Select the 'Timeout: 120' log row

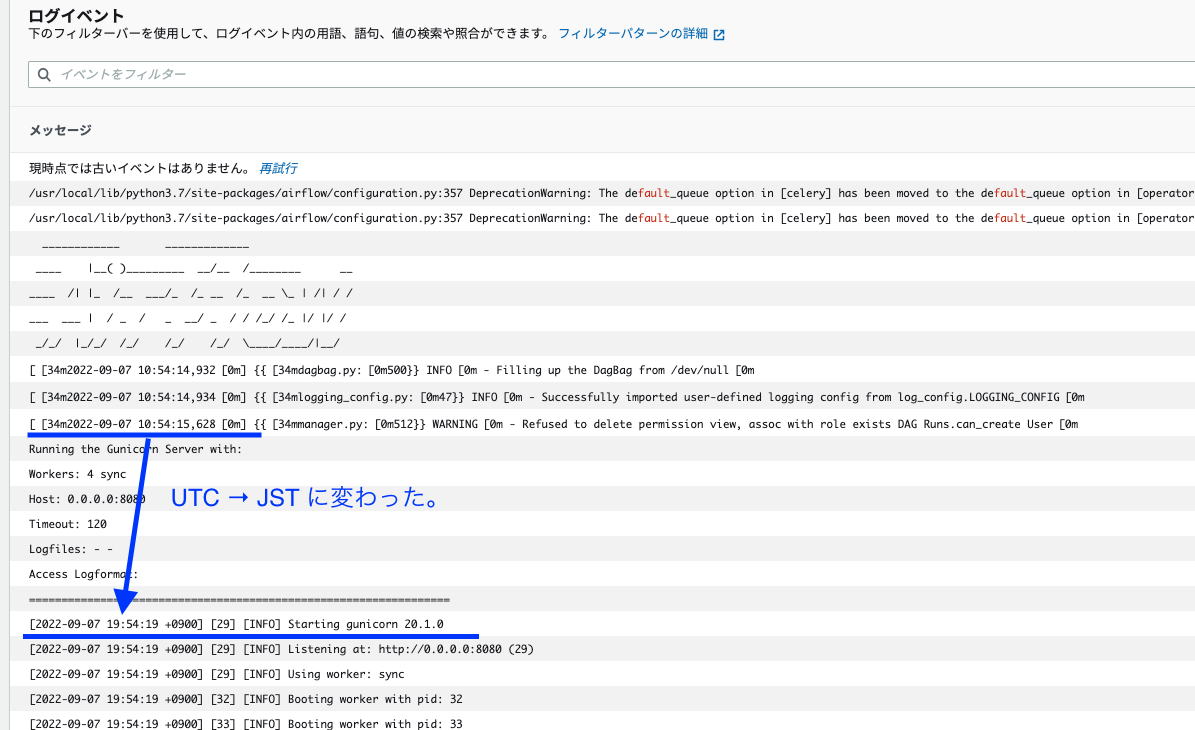(x=602, y=524)
